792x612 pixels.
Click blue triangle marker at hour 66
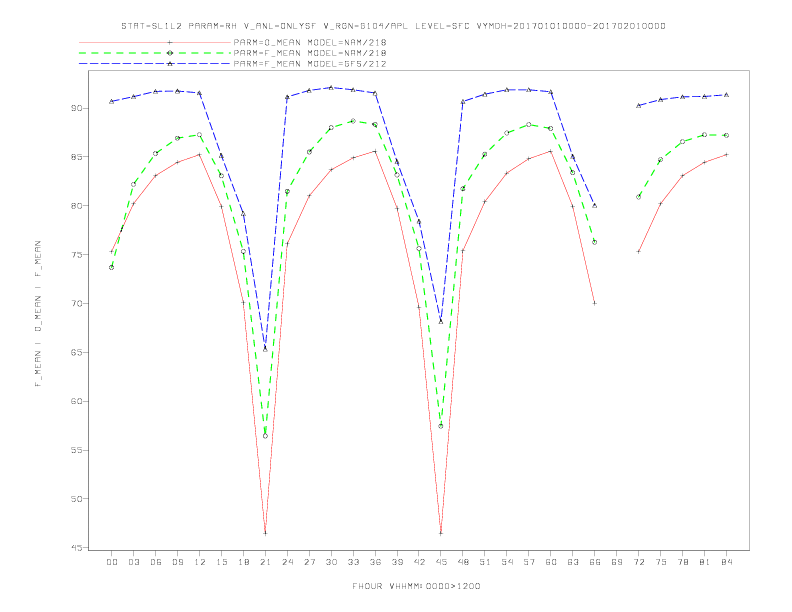click(595, 206)
